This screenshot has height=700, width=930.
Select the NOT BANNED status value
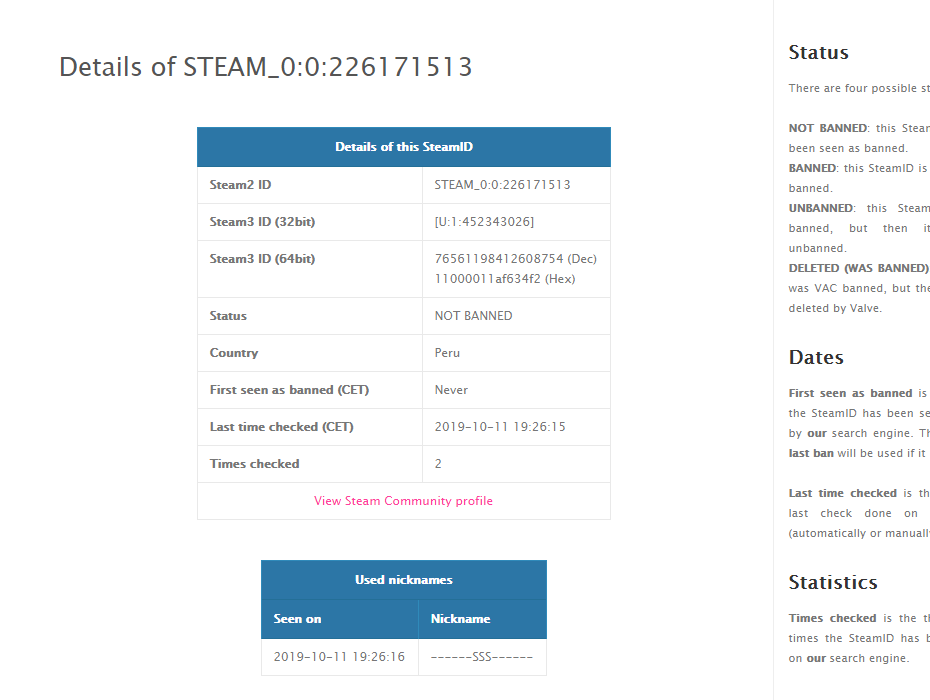(473, 316)
